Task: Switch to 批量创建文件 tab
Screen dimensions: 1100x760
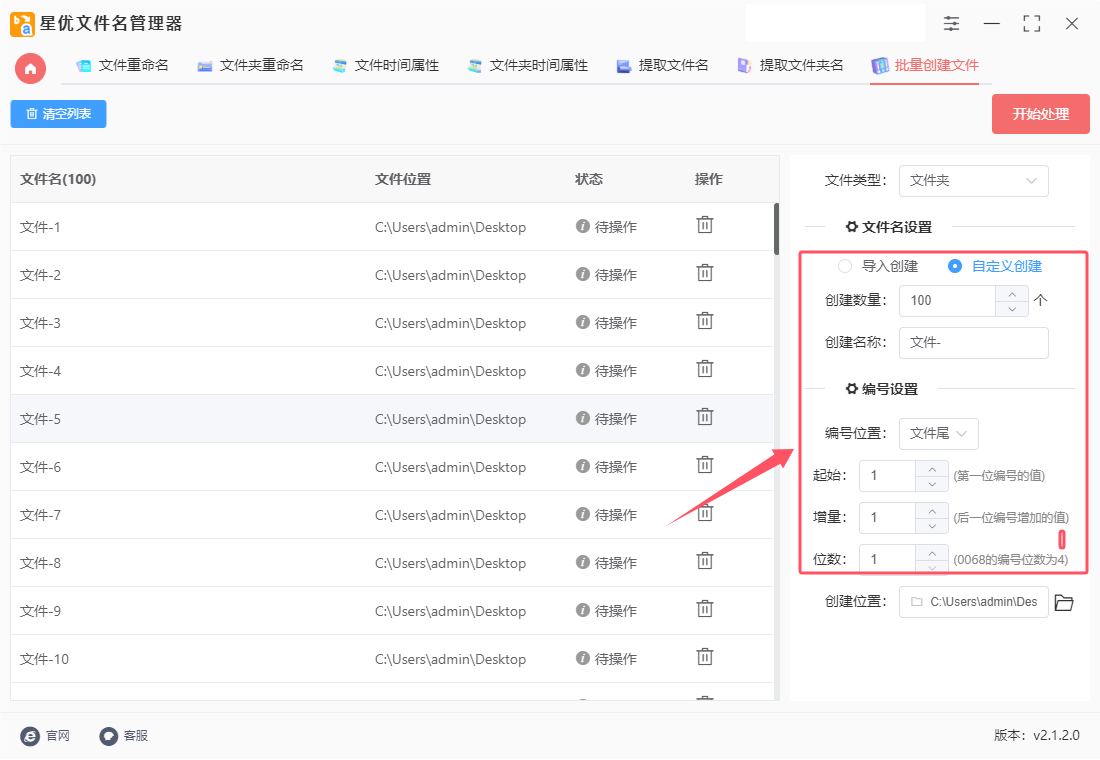Action: (925, 65)
